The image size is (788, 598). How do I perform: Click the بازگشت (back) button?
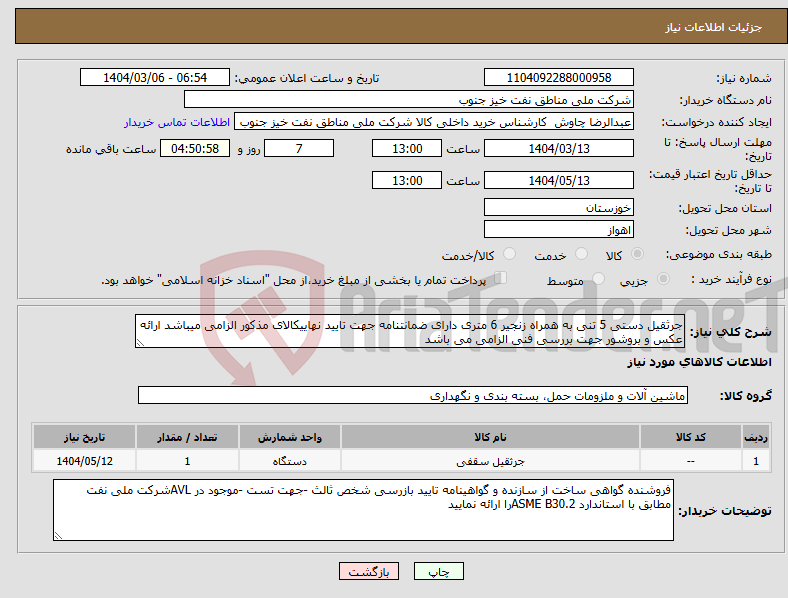369,571
